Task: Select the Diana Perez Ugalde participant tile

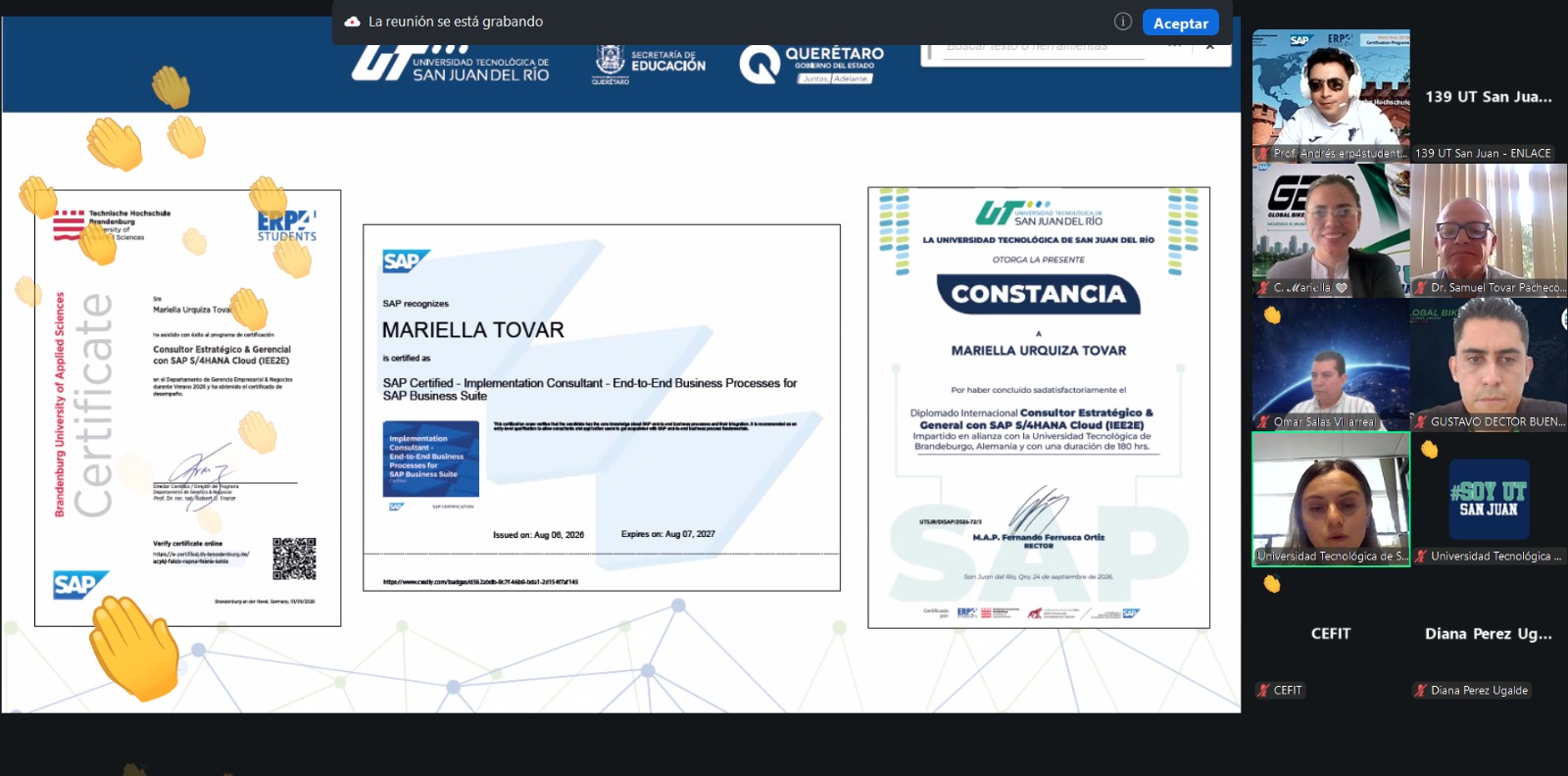Action: click(1489, 633)
